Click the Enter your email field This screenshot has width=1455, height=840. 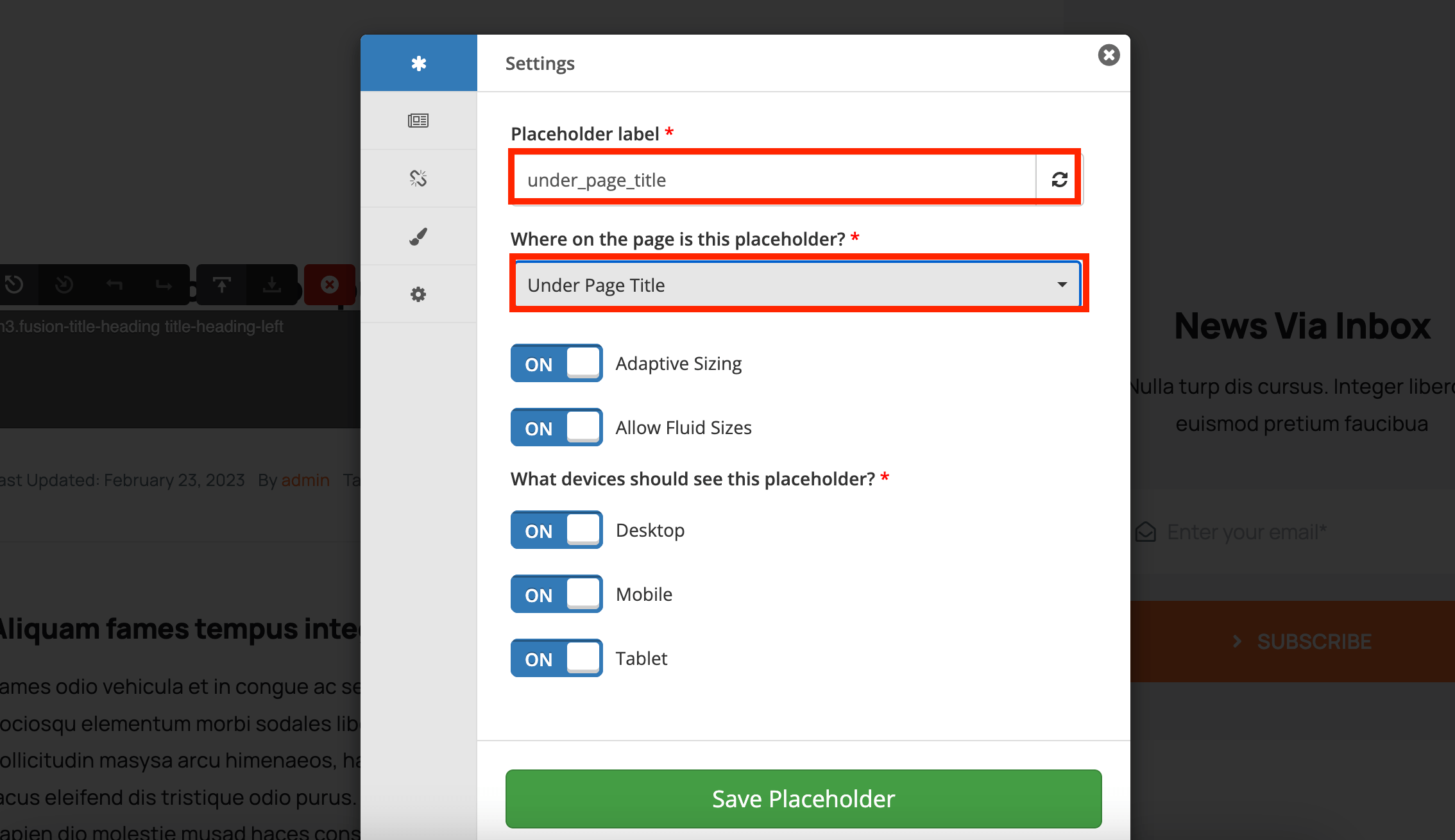coord(1292,532)
